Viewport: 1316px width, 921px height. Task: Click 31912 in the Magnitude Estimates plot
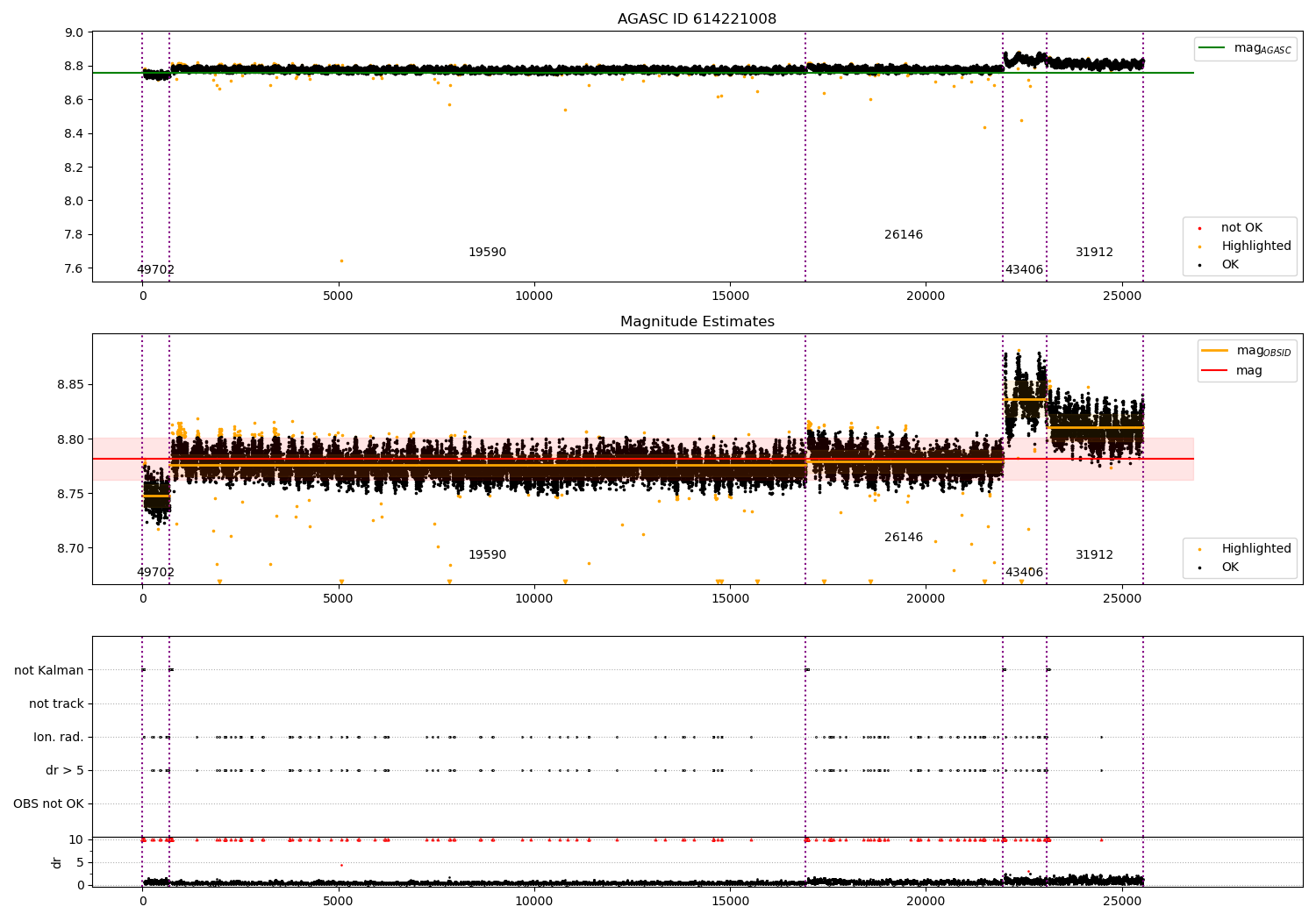coord(1094,555)
